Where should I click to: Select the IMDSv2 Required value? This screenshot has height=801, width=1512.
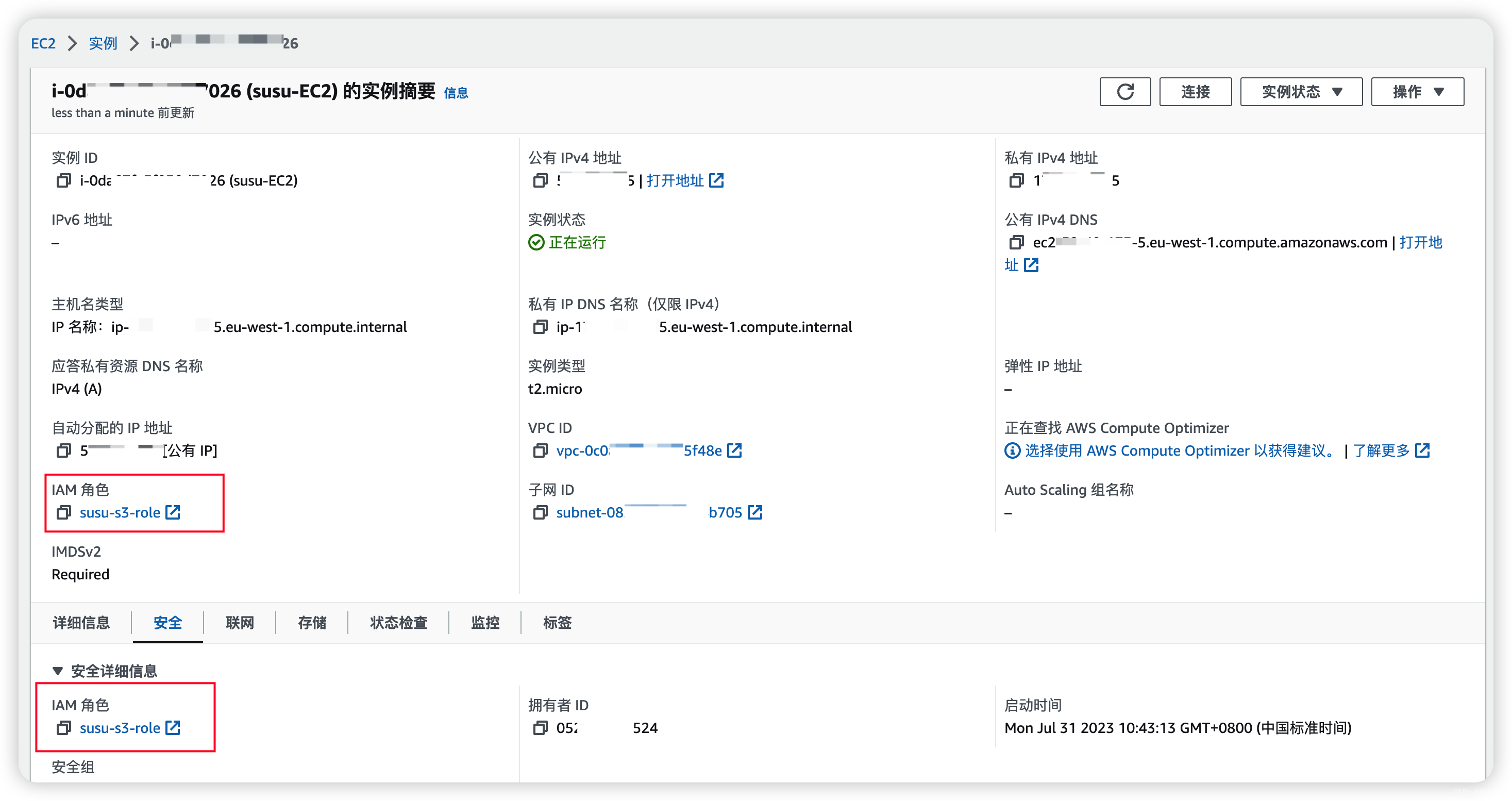[x=80, y=574]
